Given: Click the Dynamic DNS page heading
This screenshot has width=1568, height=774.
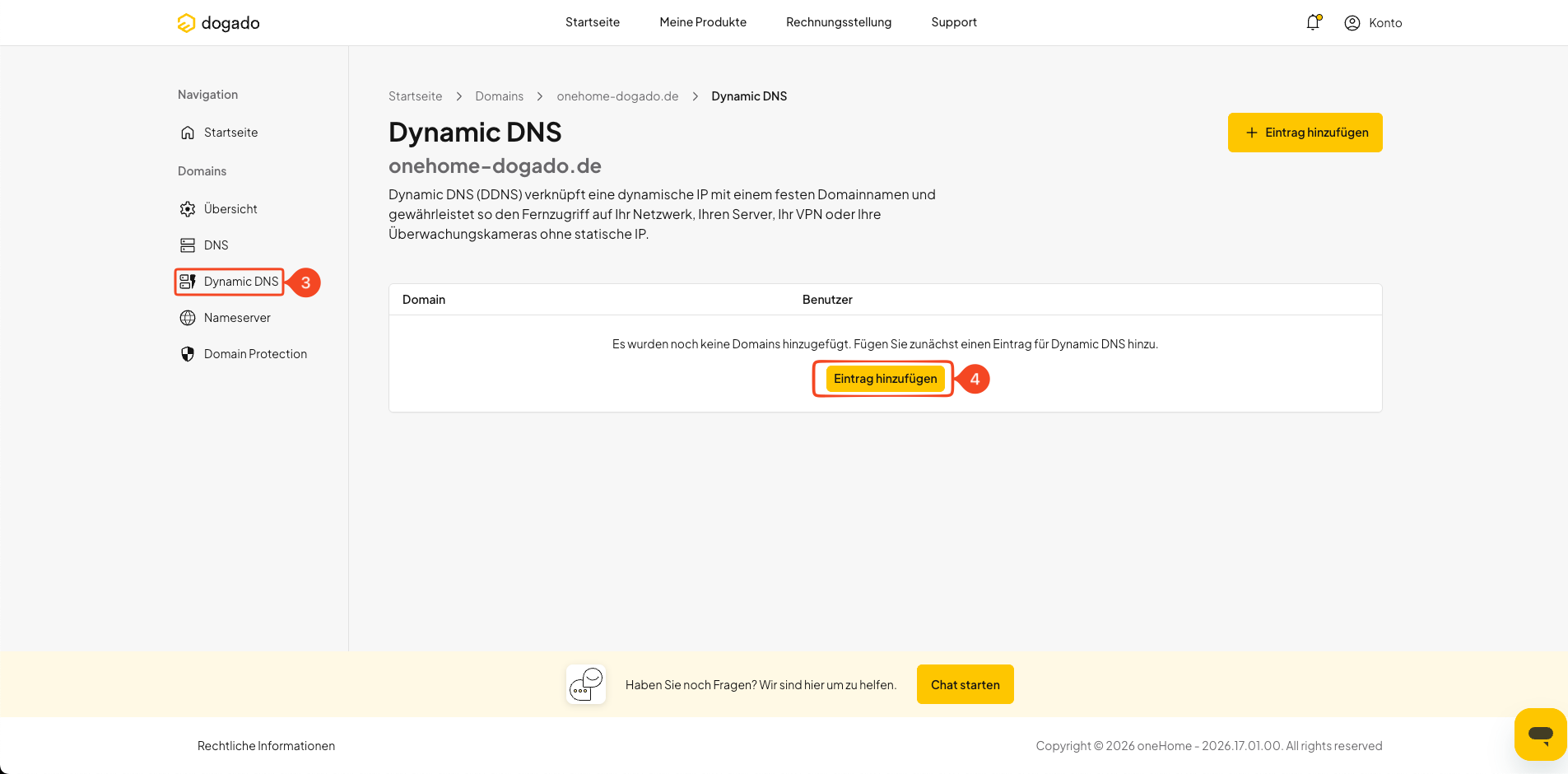Looking at the screenshot, I should click(475, 133).
